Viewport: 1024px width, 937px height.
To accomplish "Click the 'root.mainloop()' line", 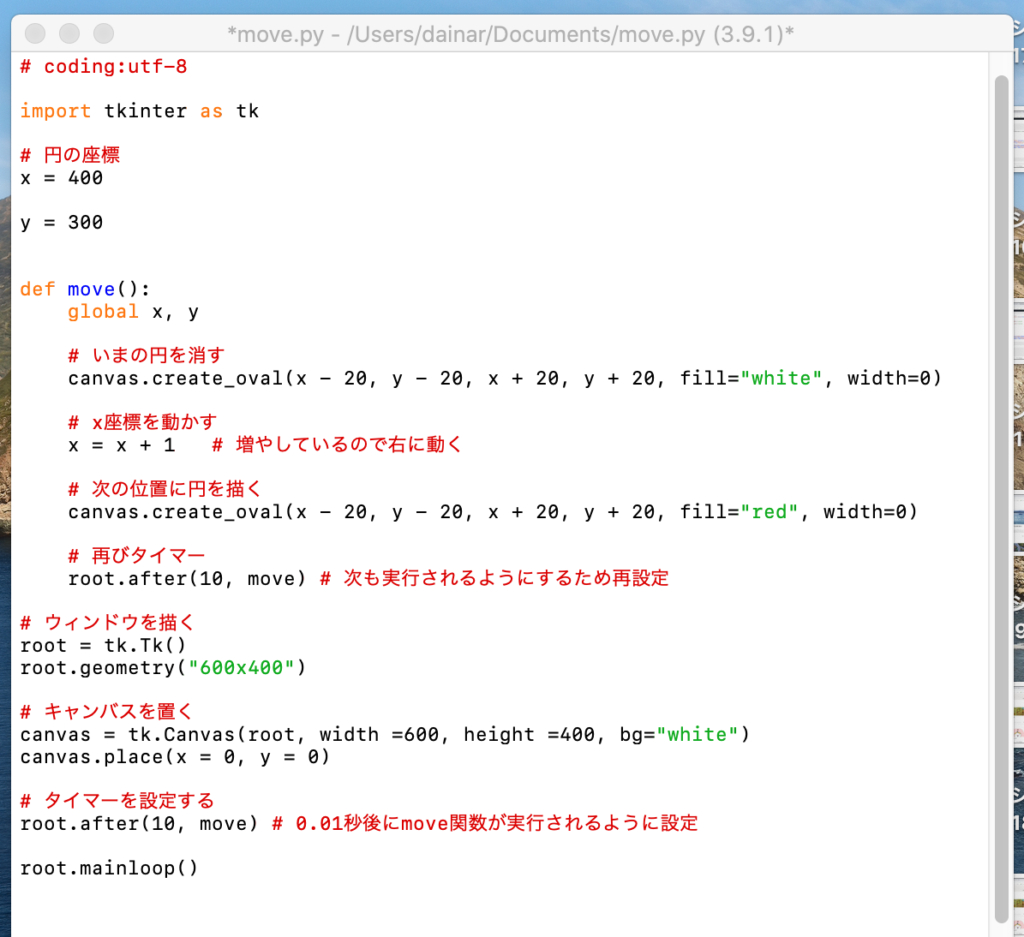I will [109, 868].
